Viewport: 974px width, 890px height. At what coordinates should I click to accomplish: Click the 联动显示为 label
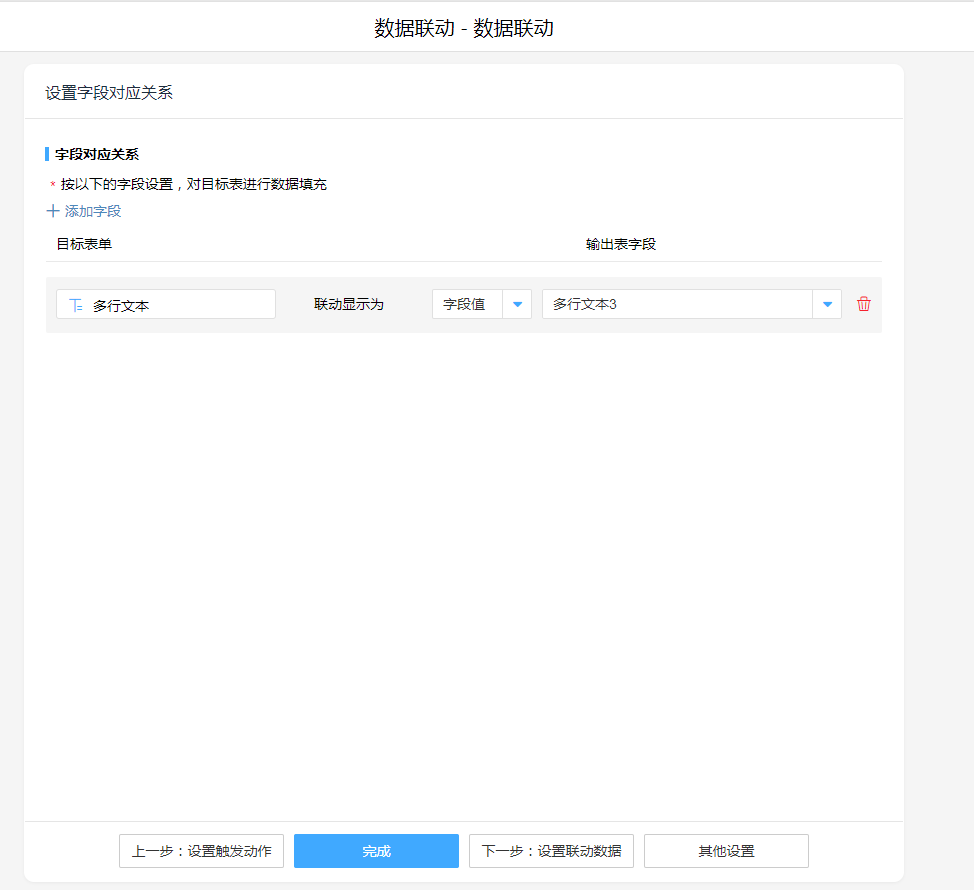click(x=349, y=304)
